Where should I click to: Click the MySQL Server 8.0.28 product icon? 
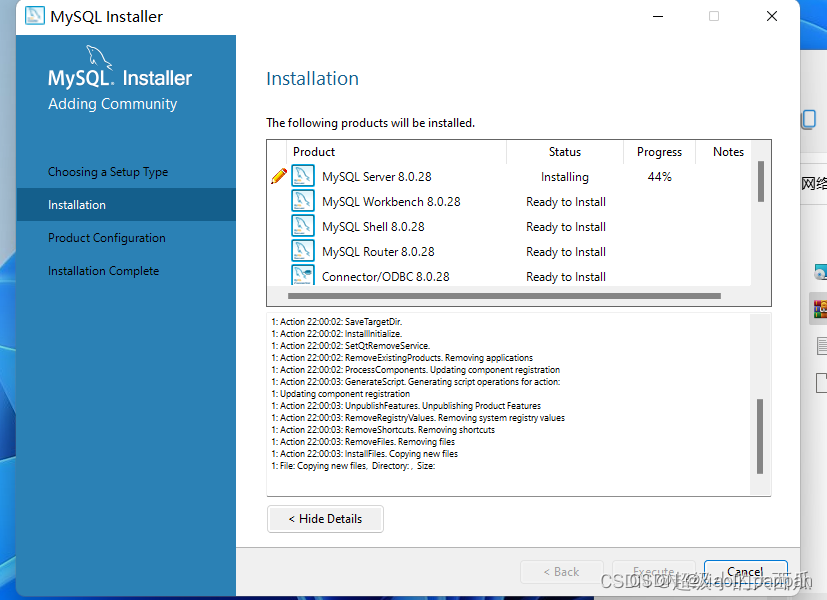(x=303, y=176)
